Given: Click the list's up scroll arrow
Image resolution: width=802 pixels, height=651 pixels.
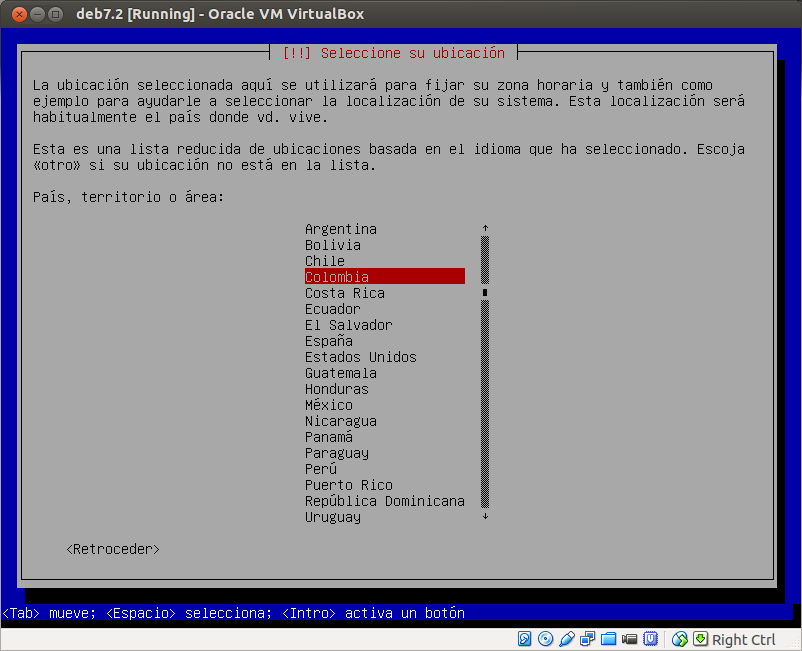Looking at the screenshot, I should [485, 228].
